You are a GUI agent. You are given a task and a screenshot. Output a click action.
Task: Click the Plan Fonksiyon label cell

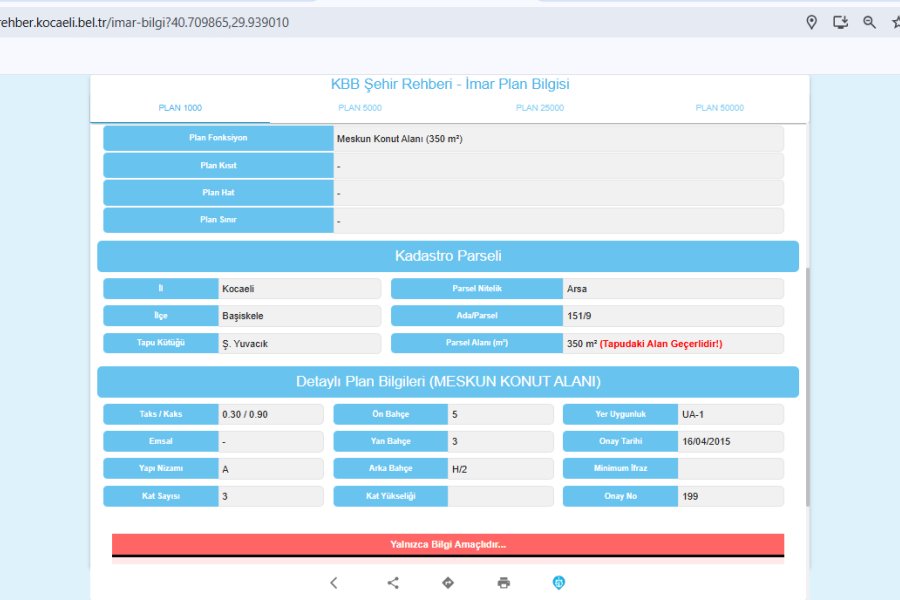click(218, 138)
